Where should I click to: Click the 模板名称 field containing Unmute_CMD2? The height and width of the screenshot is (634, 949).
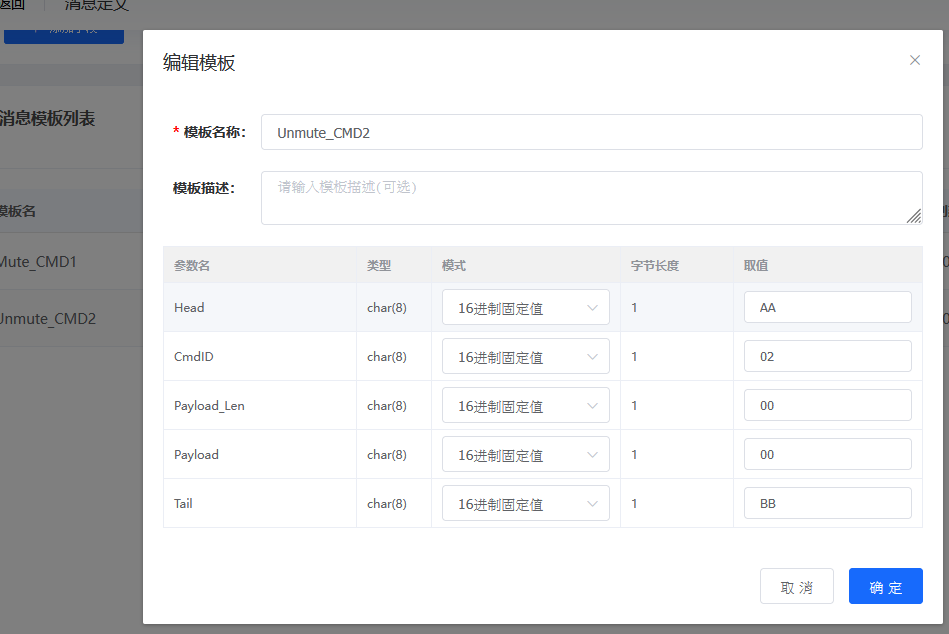[x=591, y=131]
